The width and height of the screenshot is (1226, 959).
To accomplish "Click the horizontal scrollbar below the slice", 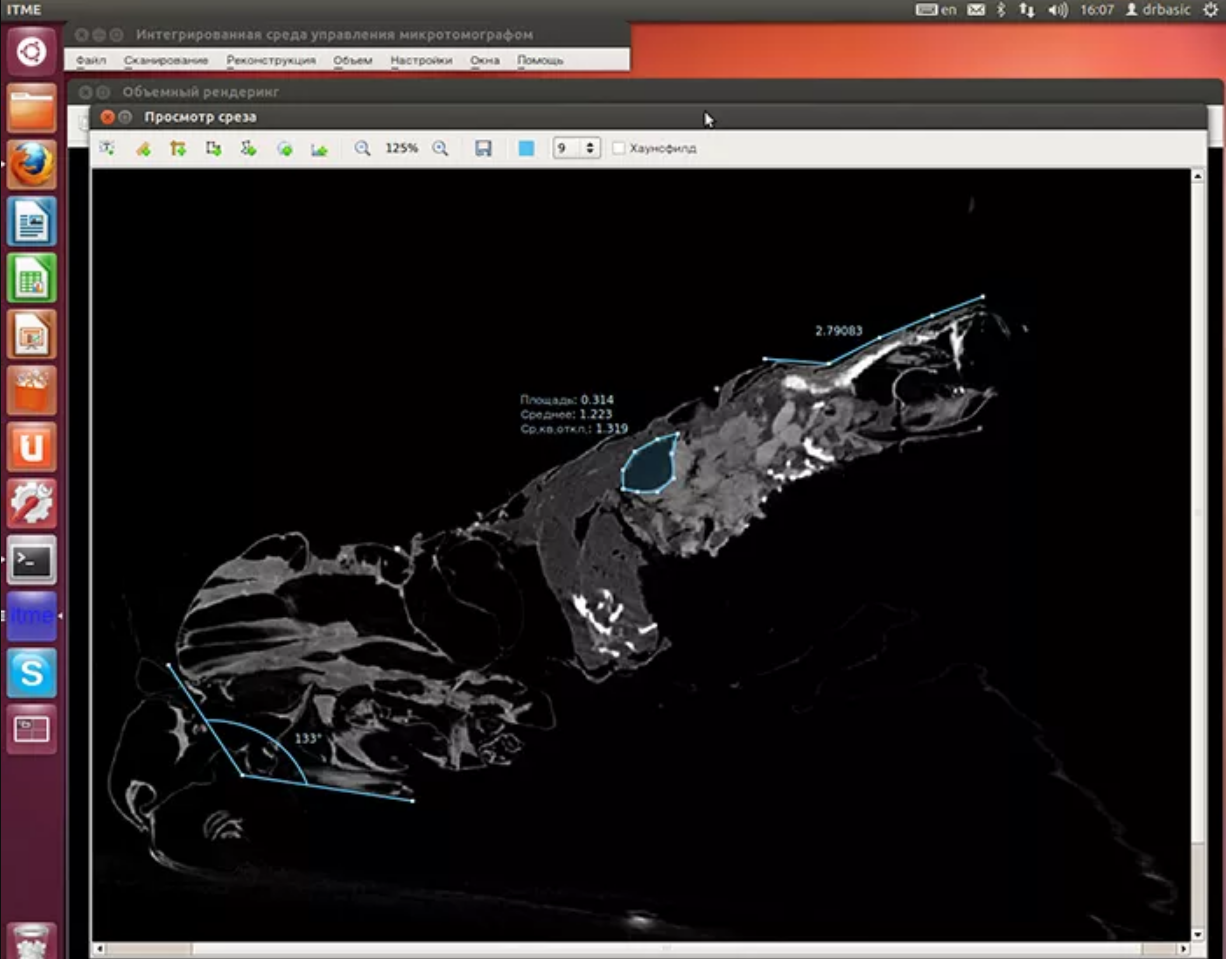I will (x=640, y=948).
